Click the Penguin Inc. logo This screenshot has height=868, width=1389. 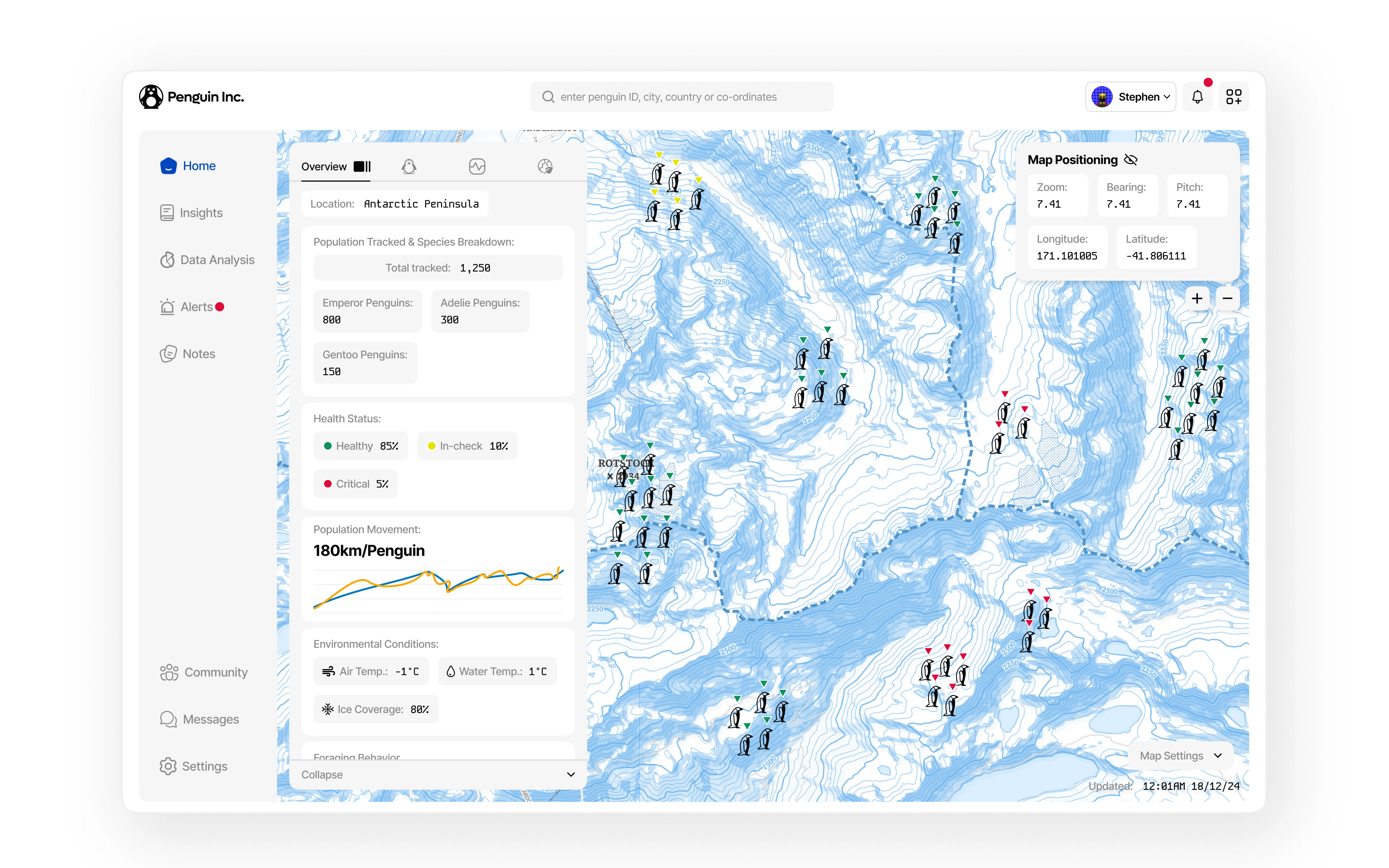(192, 97)
